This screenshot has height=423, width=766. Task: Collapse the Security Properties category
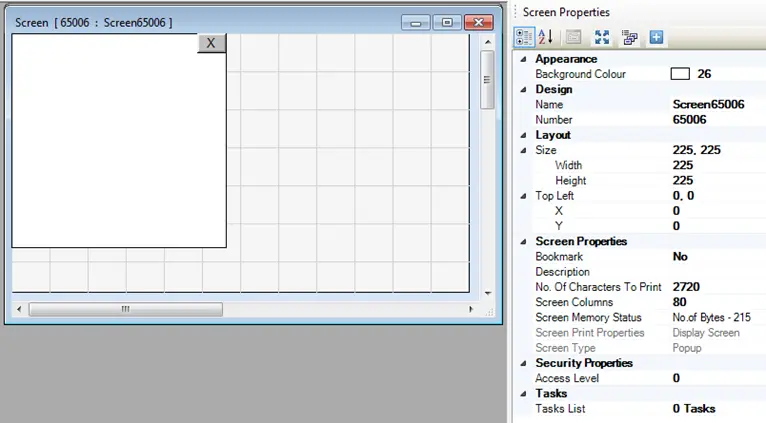point(523,363)
